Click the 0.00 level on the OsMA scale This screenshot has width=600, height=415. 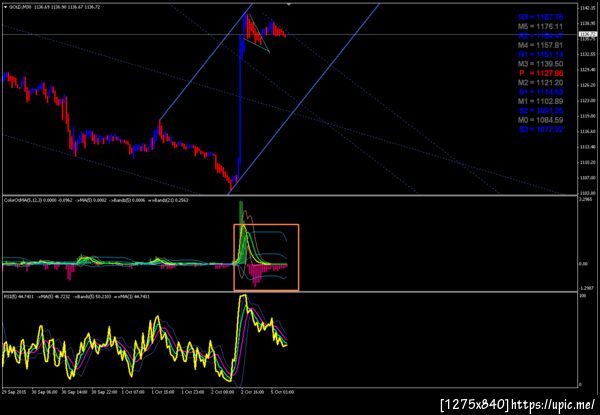(x=584, y=264)
